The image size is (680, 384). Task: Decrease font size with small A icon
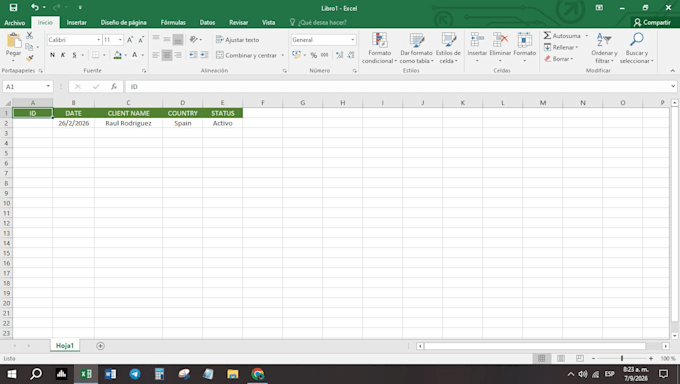click(x=141, y=40)
